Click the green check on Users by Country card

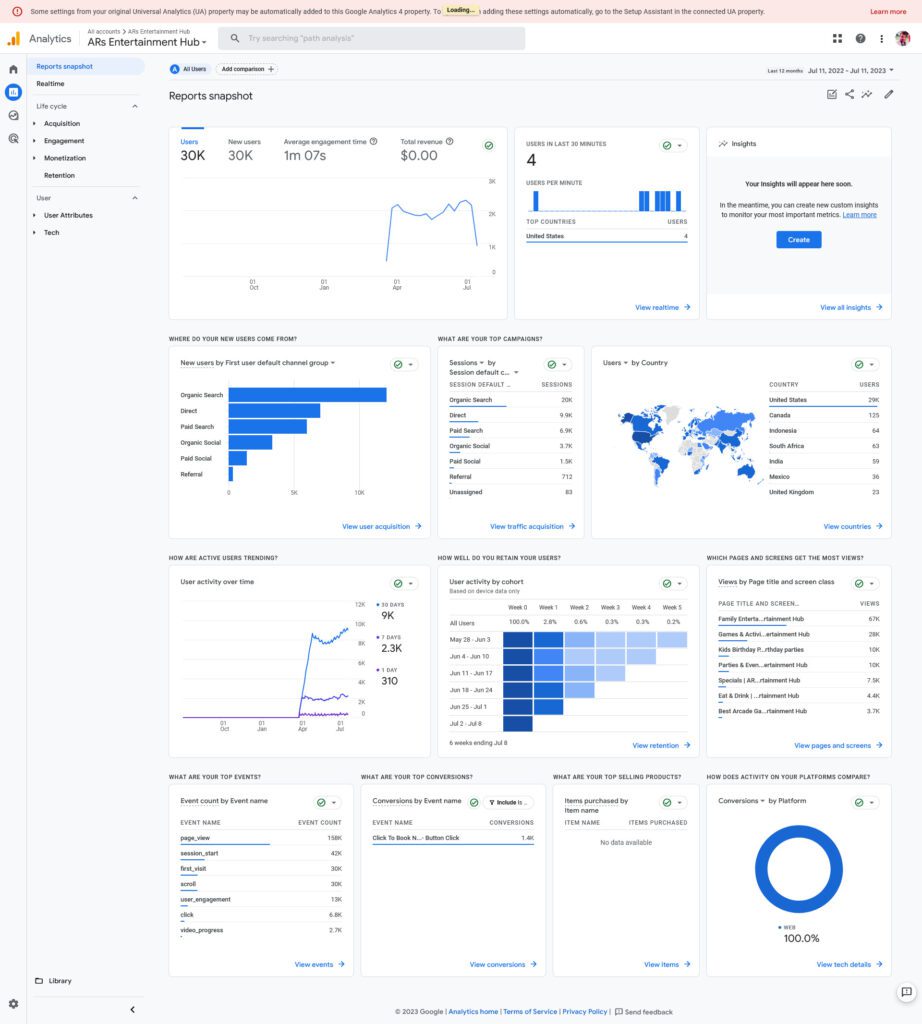(x=859, y=364)
